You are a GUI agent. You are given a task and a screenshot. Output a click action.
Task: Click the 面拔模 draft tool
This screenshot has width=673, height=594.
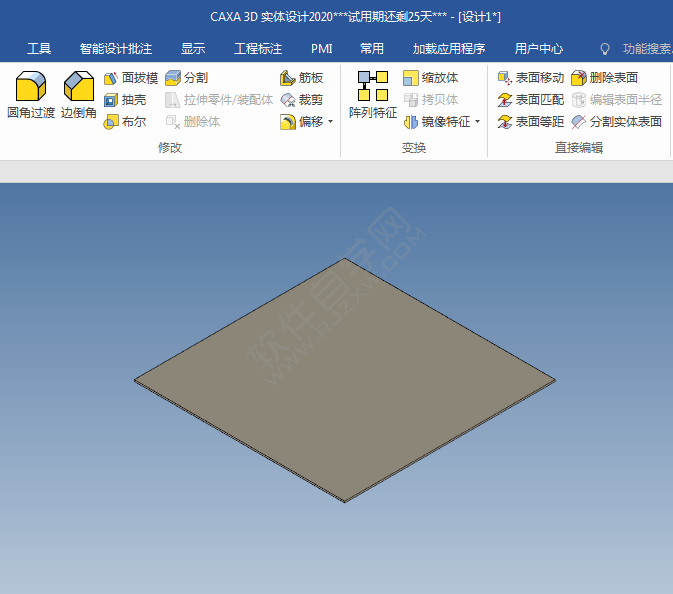click(130, 78)
